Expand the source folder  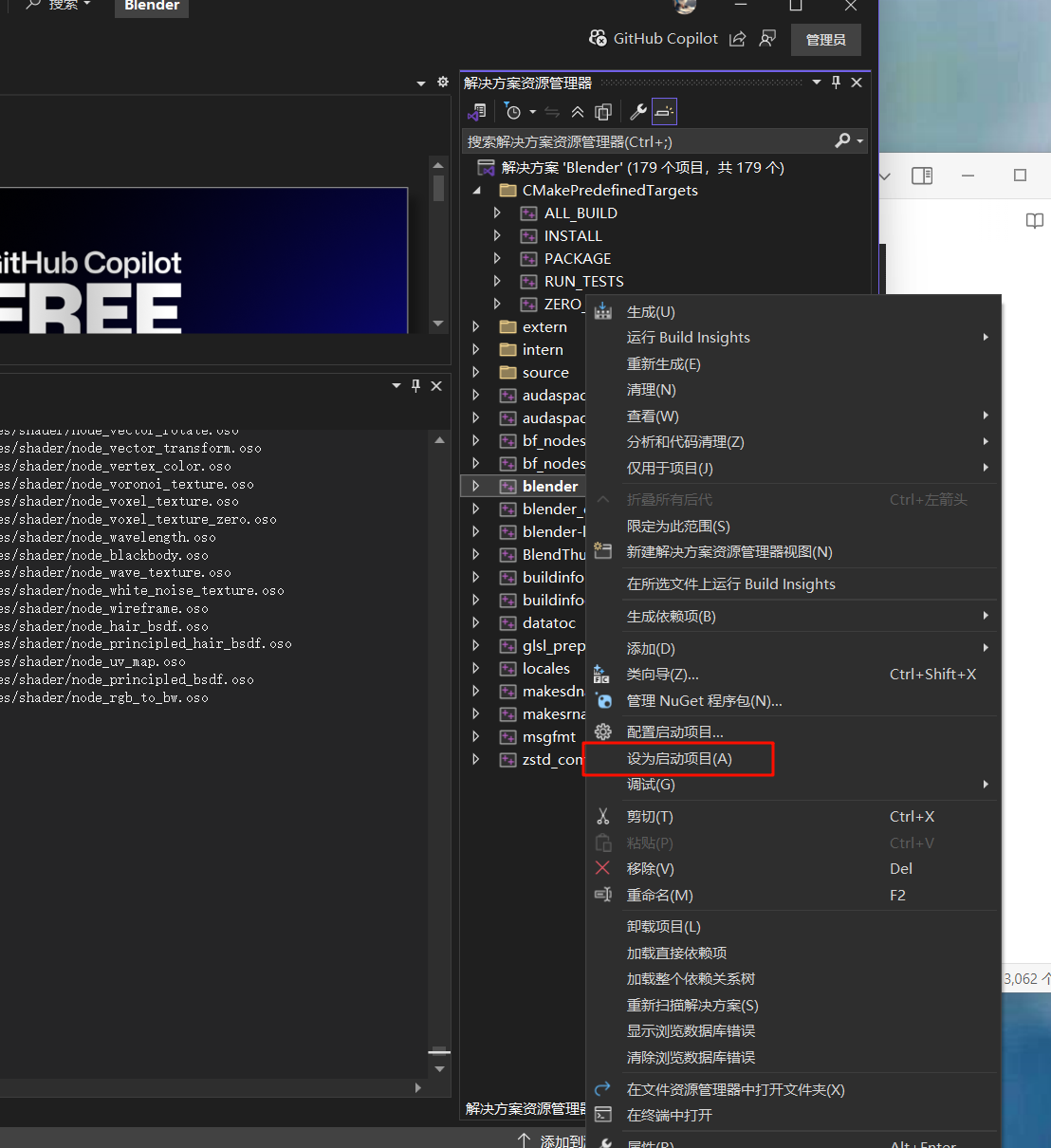[x=476, y=373]
